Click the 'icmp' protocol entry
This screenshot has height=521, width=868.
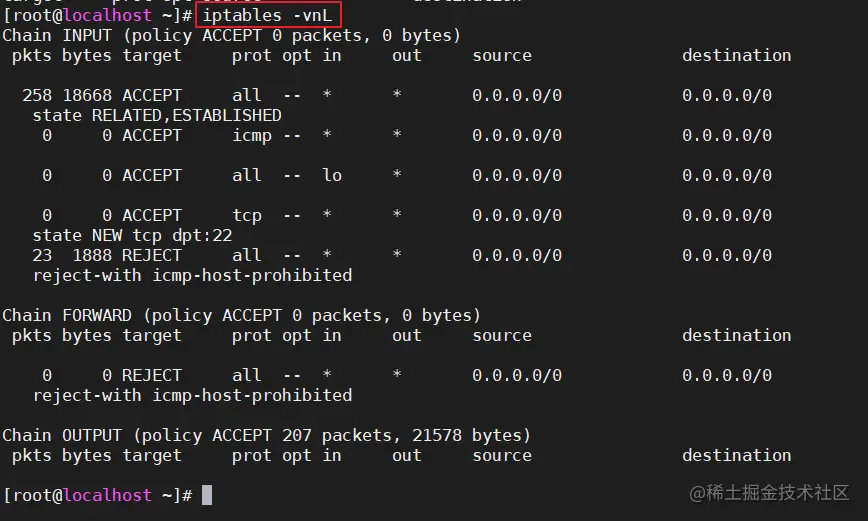coord(252,136)
